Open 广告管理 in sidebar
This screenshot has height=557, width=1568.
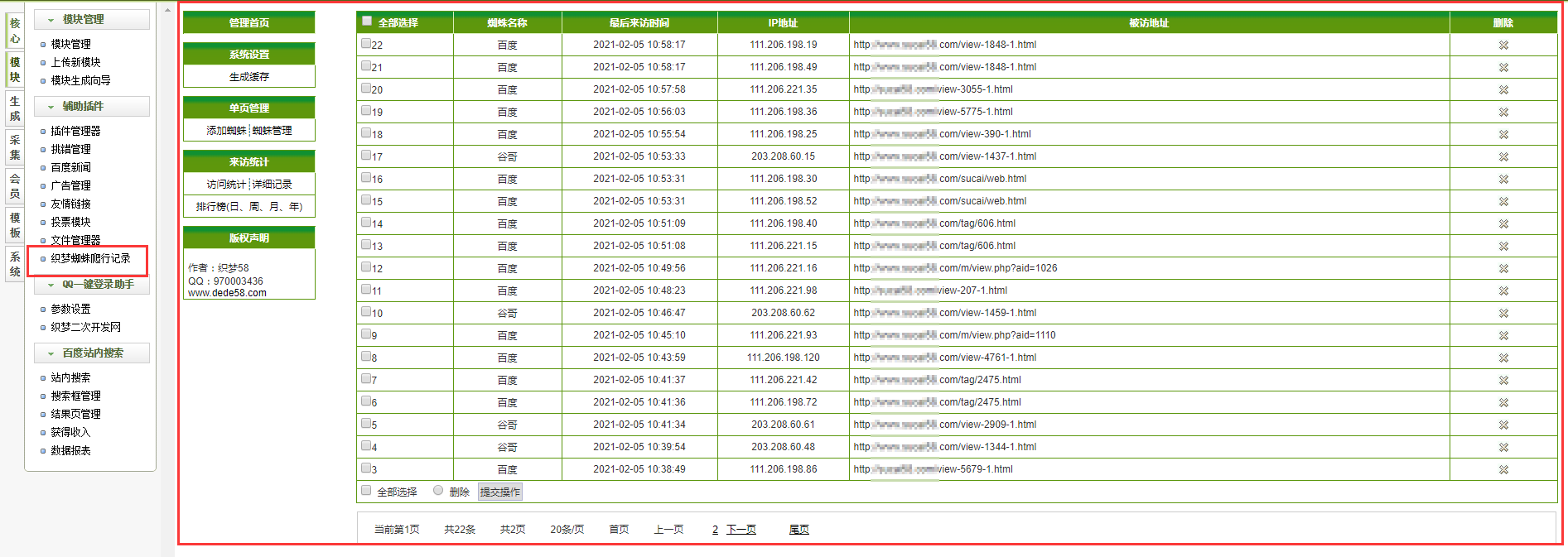point(70,185)
